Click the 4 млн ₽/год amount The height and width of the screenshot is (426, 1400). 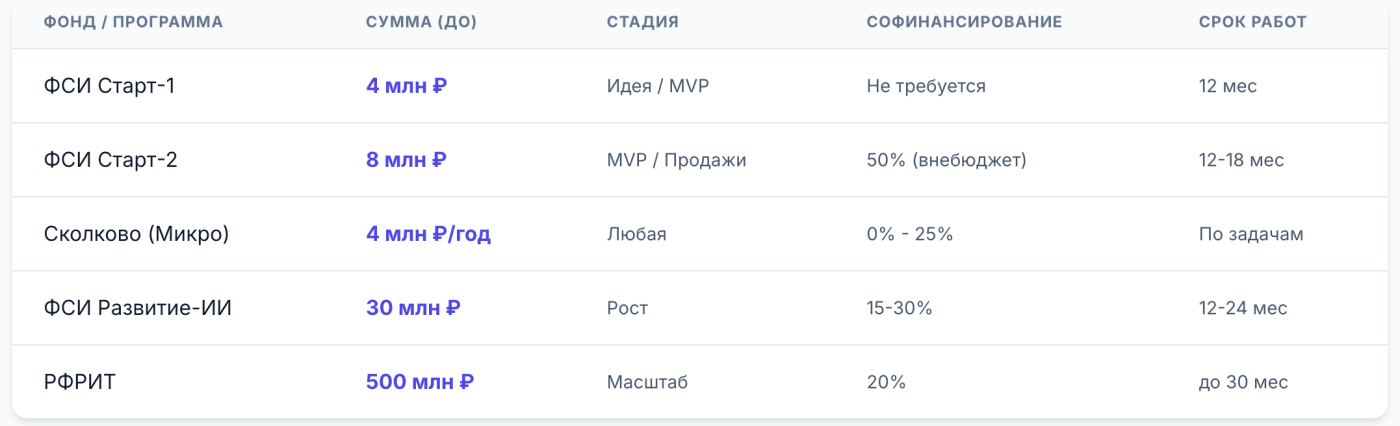(428, 234)
